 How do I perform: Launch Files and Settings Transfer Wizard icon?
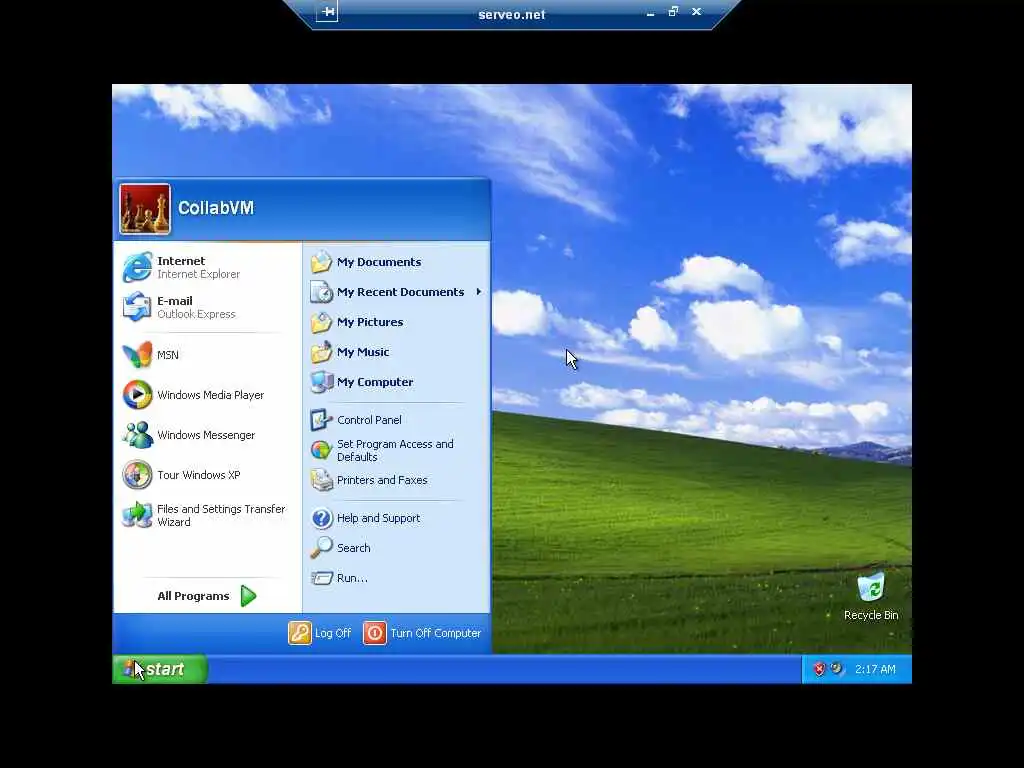(x=137, y=515)
